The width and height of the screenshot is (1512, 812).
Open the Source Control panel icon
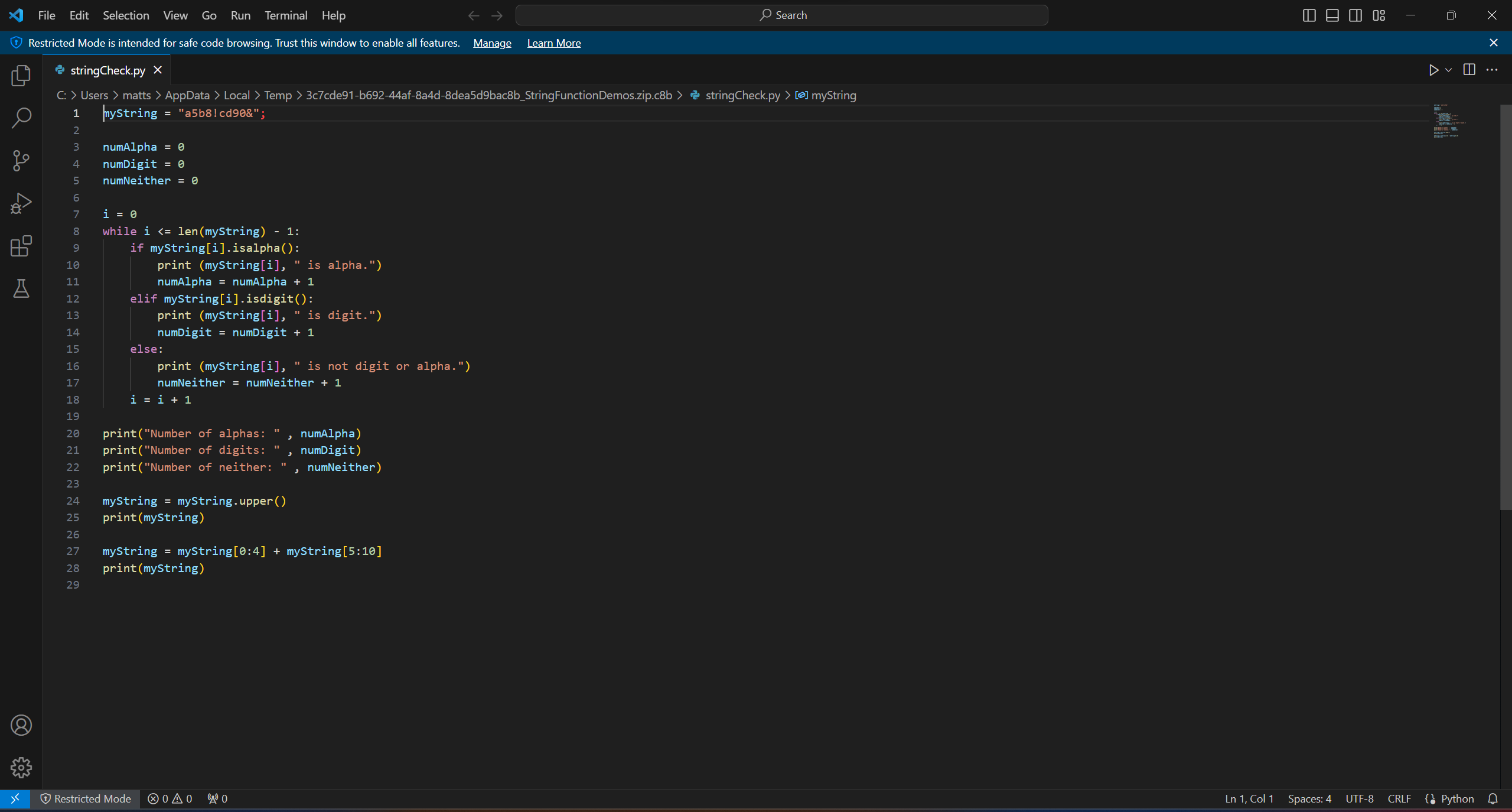click(x=21, y=161)
